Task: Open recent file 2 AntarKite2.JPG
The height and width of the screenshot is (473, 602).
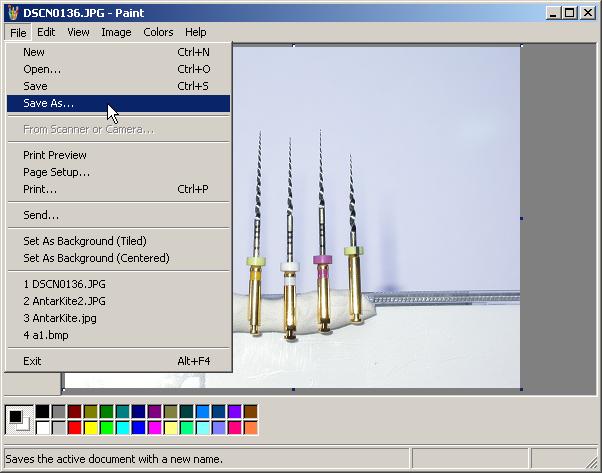Action: click(x=118, y=301)
